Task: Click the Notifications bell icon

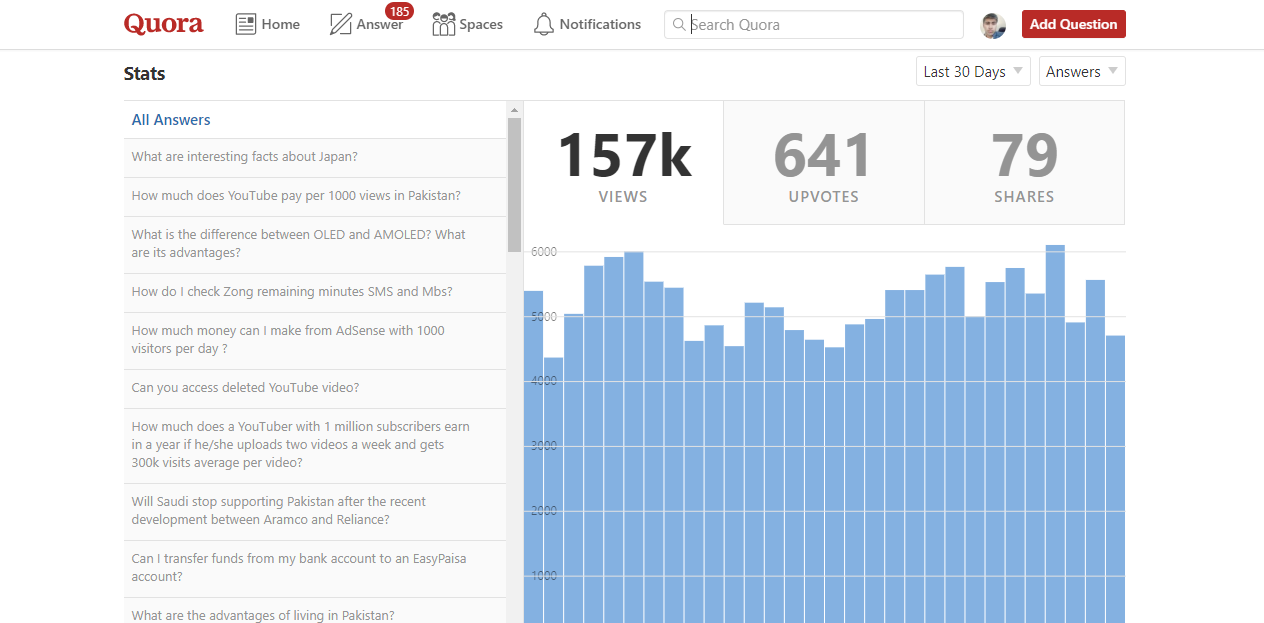Action: [x=543, y=24]
